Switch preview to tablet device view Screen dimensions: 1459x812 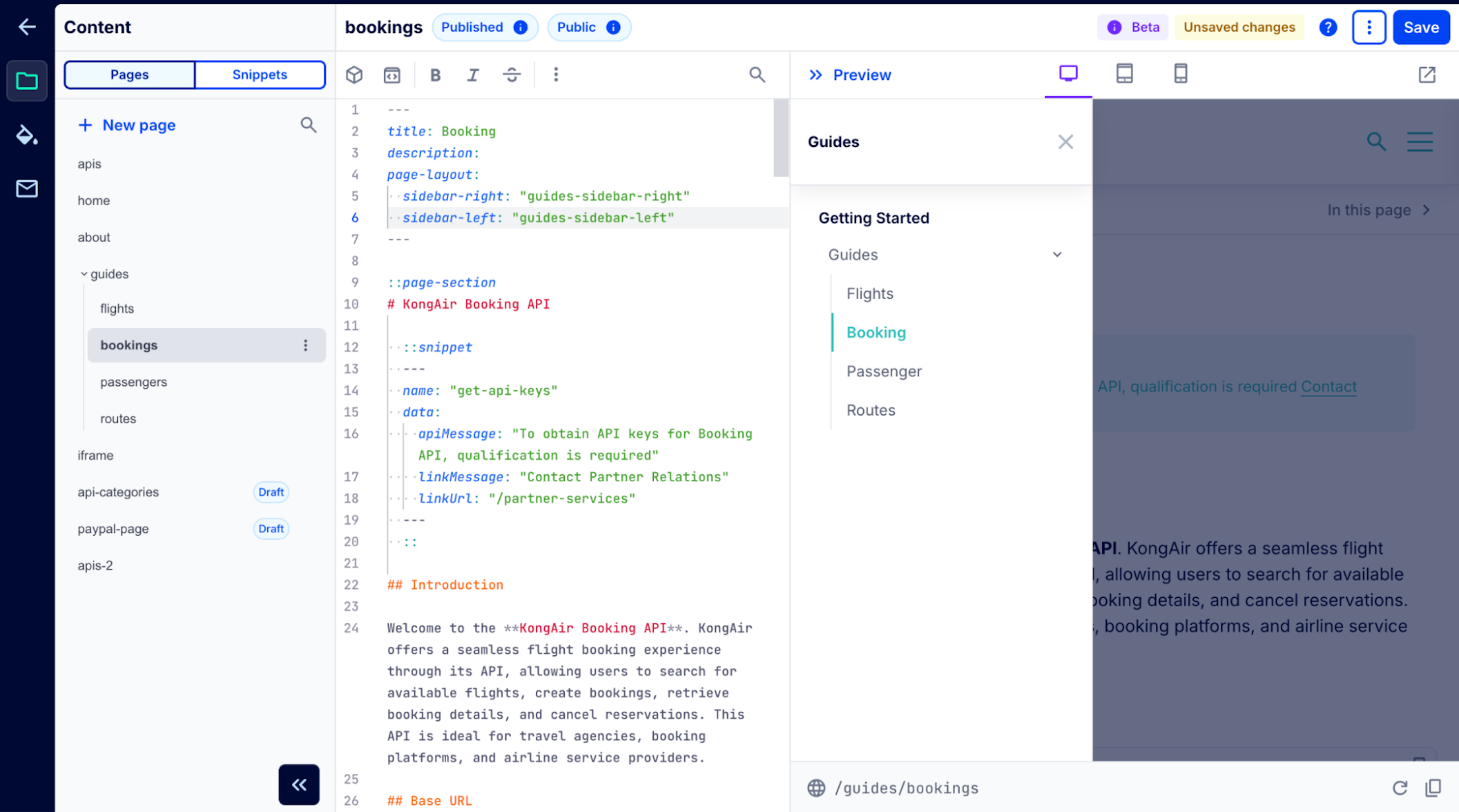tap(1124, 74)
